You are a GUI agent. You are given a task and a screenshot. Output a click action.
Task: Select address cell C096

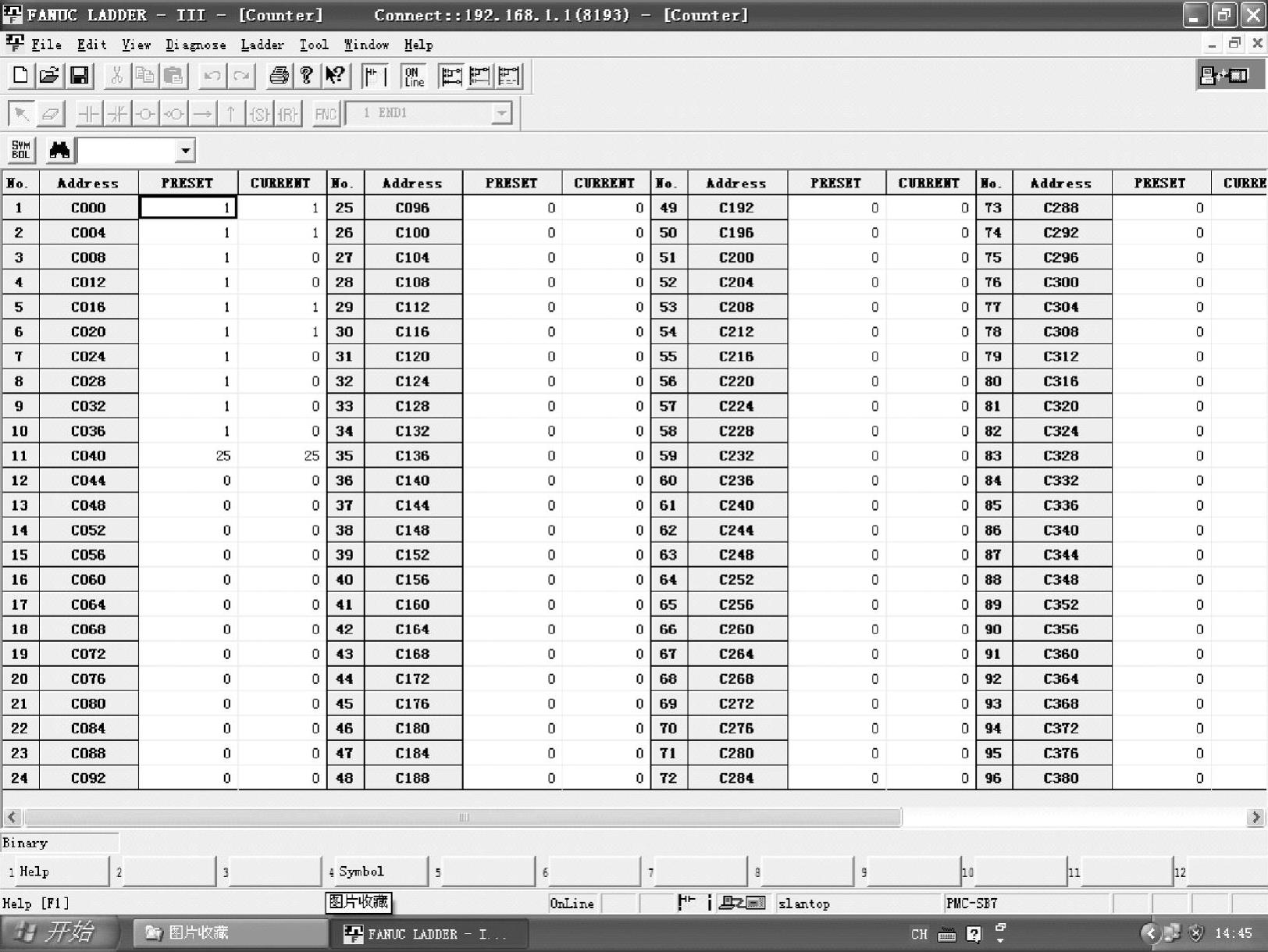coord(413,208)
